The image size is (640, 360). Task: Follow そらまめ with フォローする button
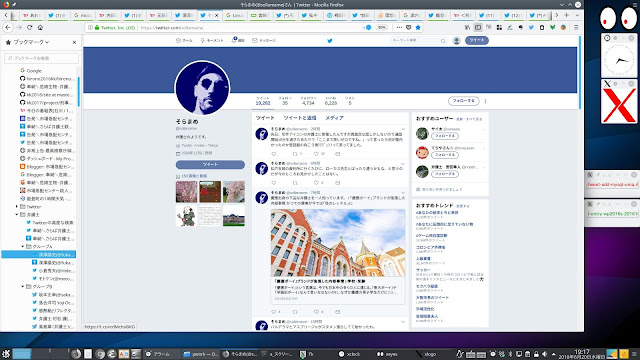coord(464,101)
